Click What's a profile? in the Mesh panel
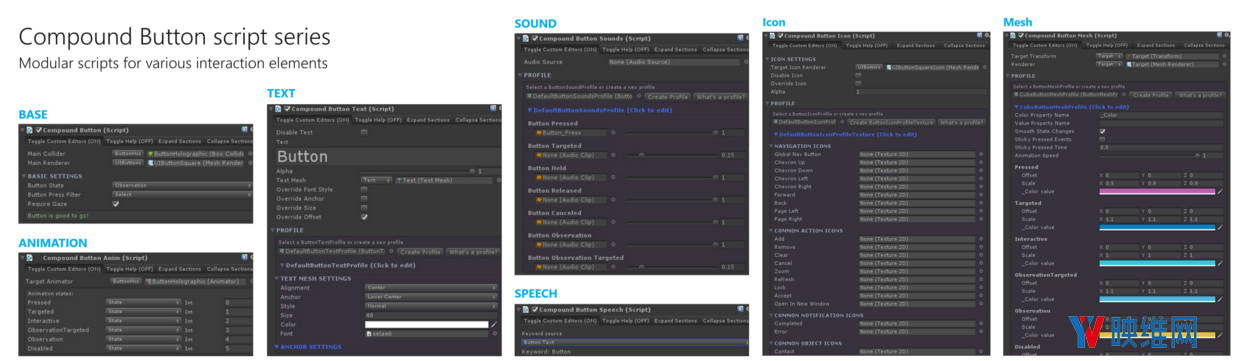The height and width of the screenshot is (361, 1250). pos(1199,95)
